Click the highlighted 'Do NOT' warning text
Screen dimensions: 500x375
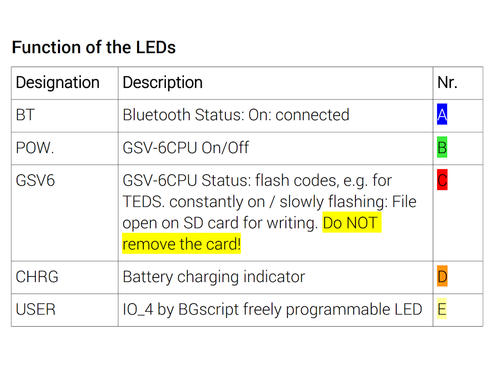[352, 223]
